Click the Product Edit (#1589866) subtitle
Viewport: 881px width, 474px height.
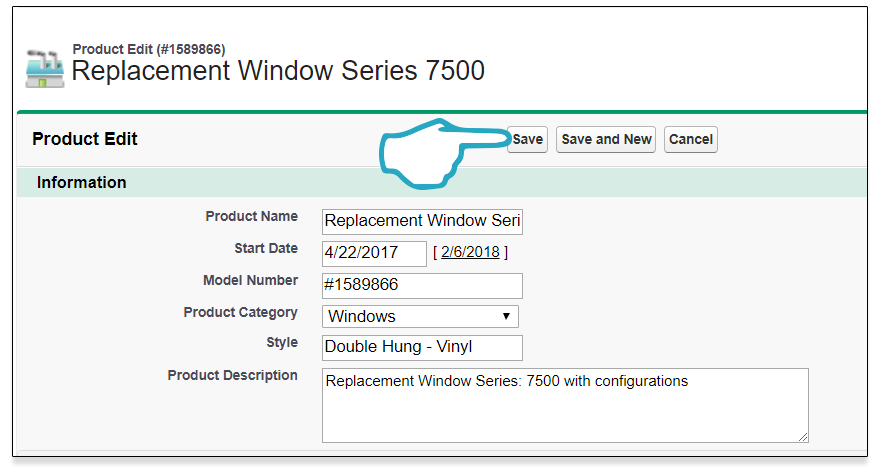coord(149,49)
